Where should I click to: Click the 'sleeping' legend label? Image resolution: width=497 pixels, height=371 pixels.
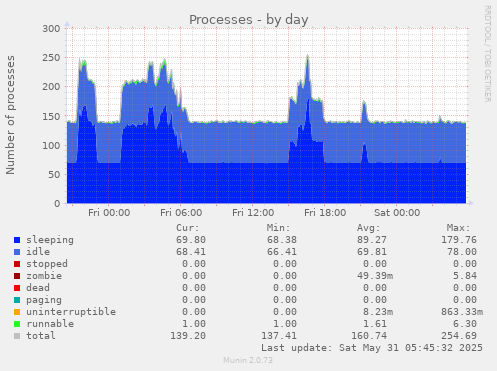[50, 240]
